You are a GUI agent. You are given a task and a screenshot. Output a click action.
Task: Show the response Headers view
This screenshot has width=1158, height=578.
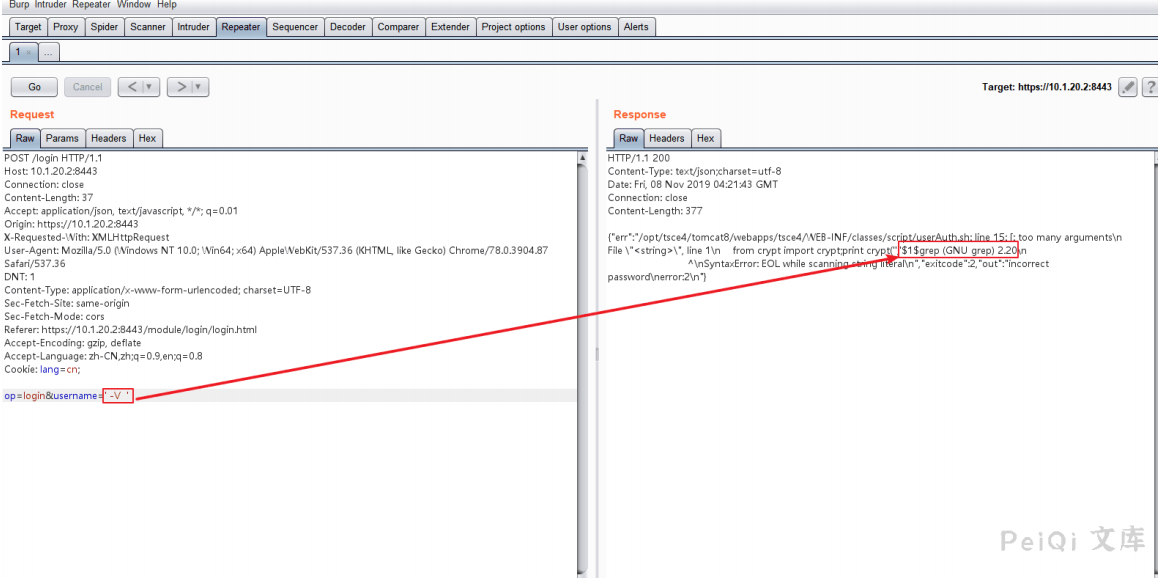pos(666,138)
